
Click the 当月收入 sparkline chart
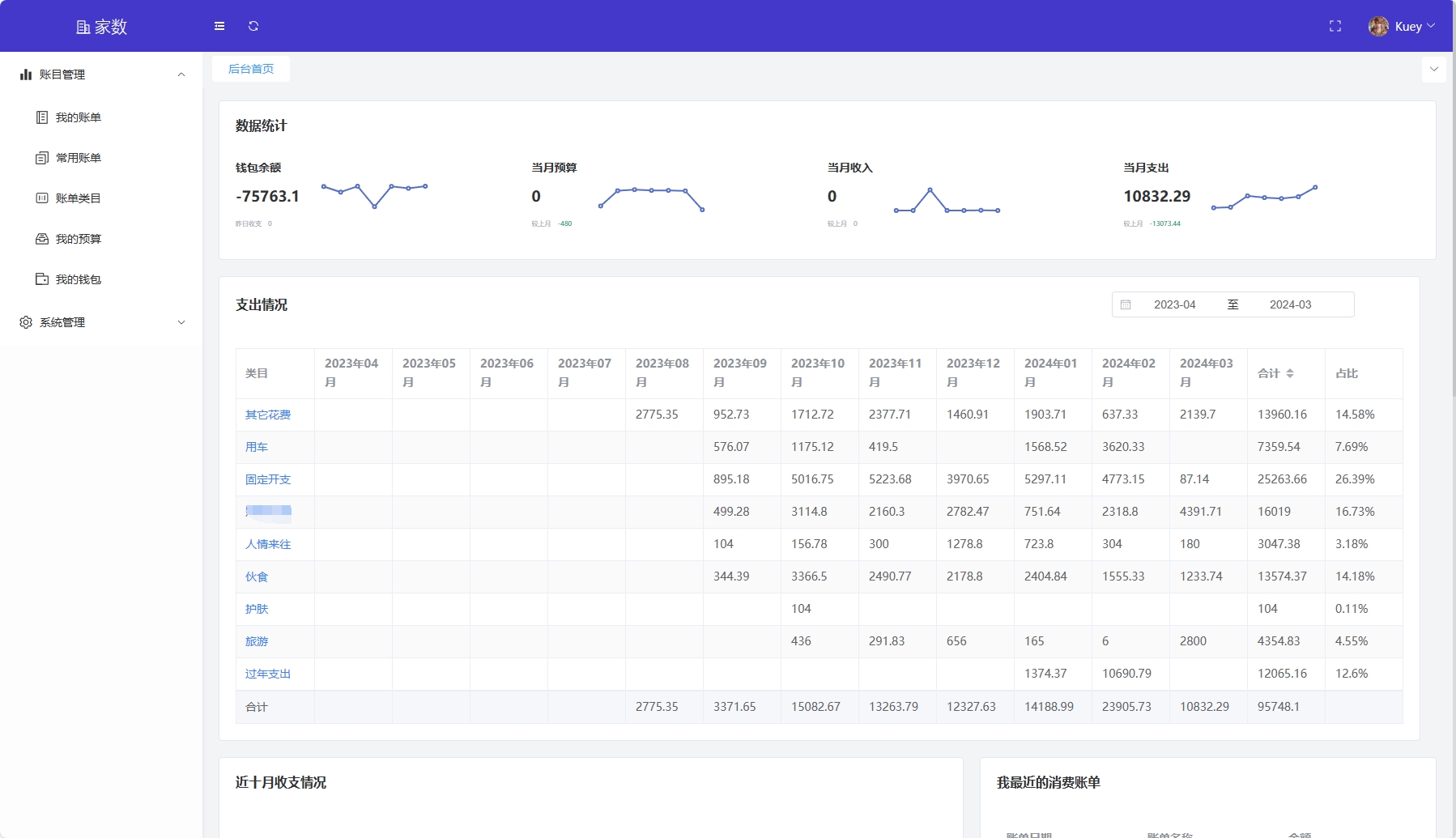(x=947, y=200)
